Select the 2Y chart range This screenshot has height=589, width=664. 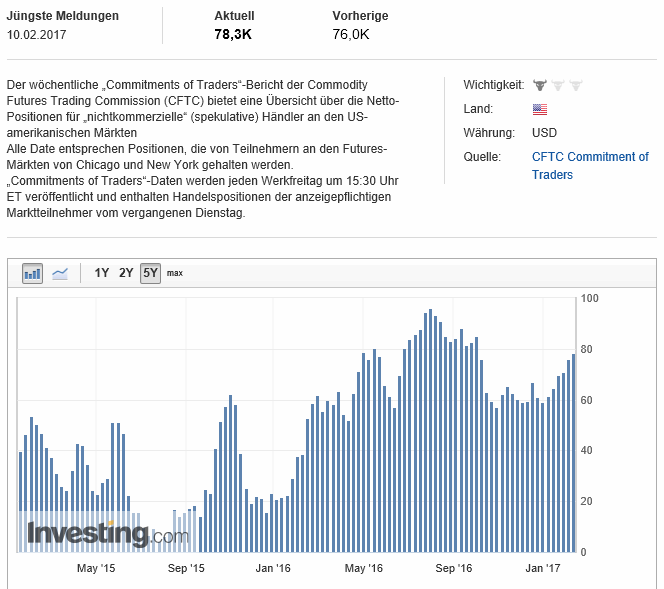click(x=126, y=273)
